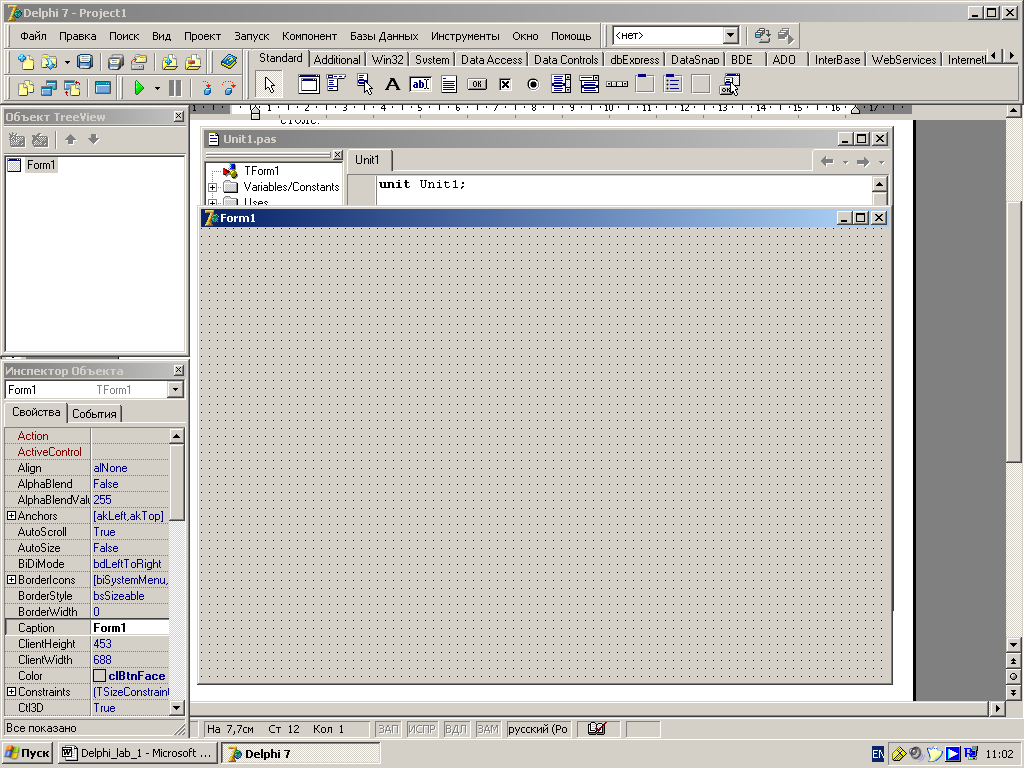The image size is (1024, 768).
Task: Expand the BorderIcons property
Action: coord(11,580)
